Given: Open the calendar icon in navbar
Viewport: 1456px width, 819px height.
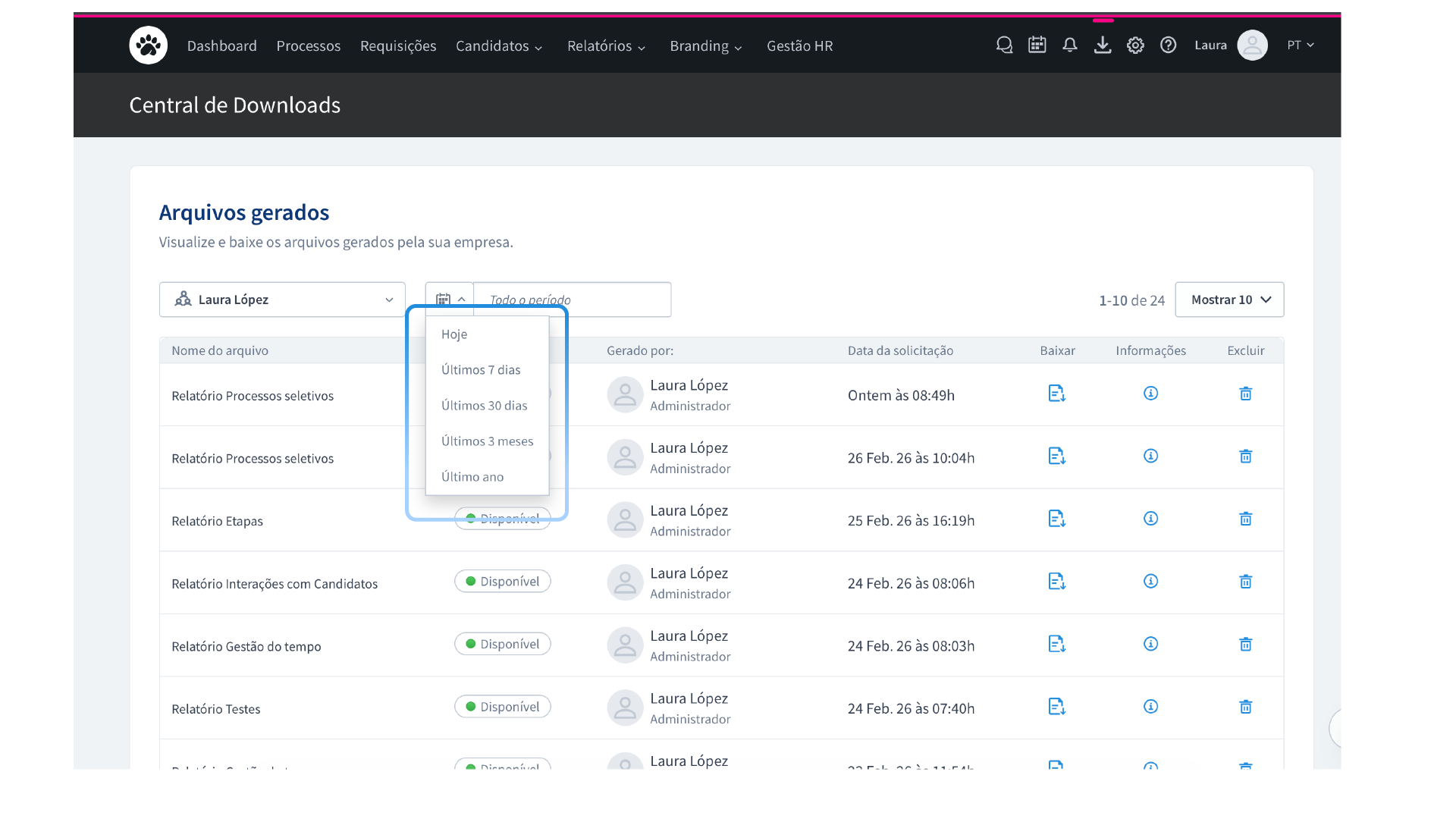Looking at the screenshot, I should click(x=1037, y=45).
